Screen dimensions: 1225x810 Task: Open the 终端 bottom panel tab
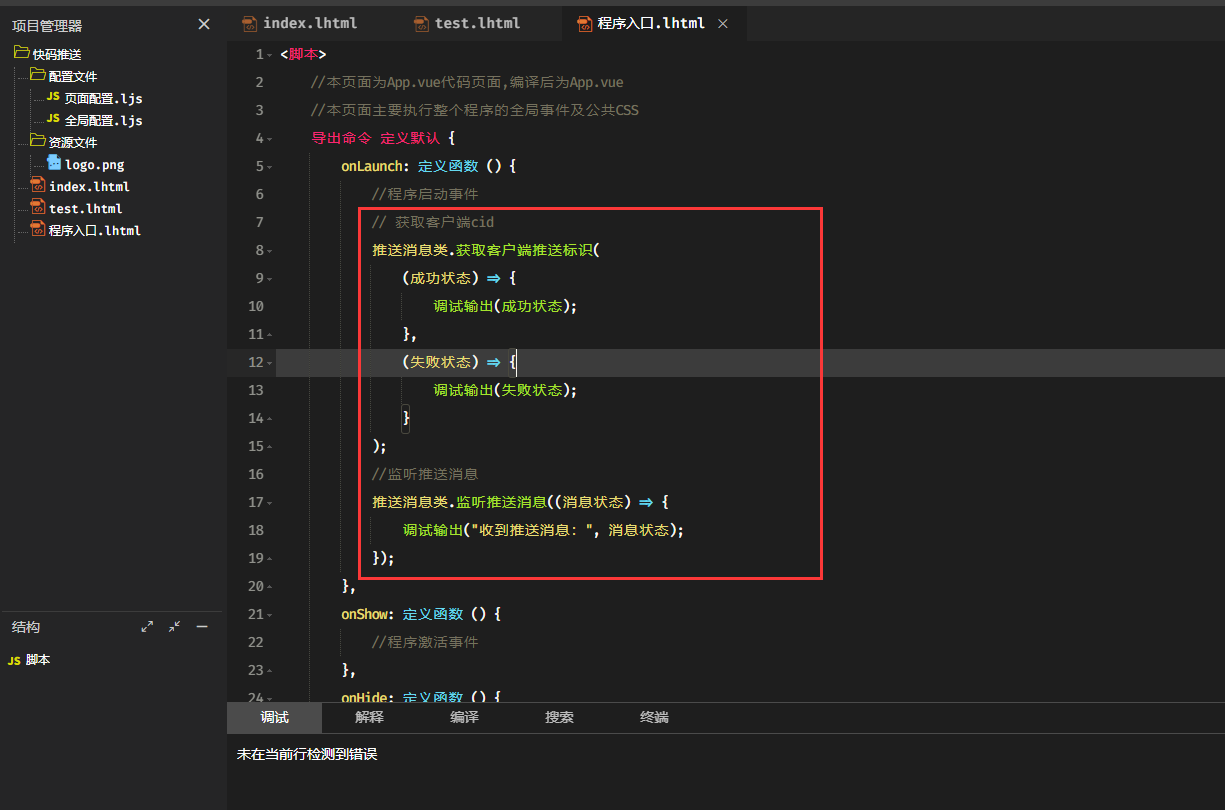pos(654,718)
